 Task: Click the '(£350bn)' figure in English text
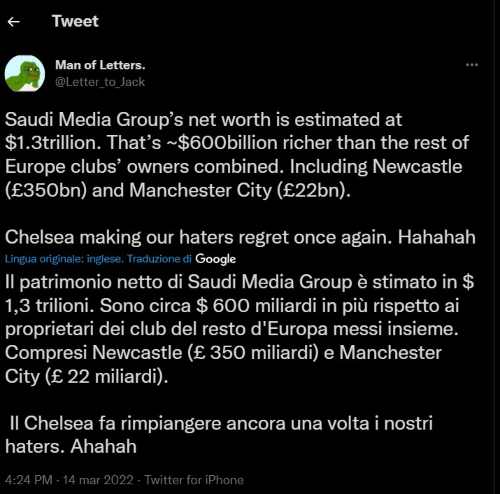click(46, 191)
